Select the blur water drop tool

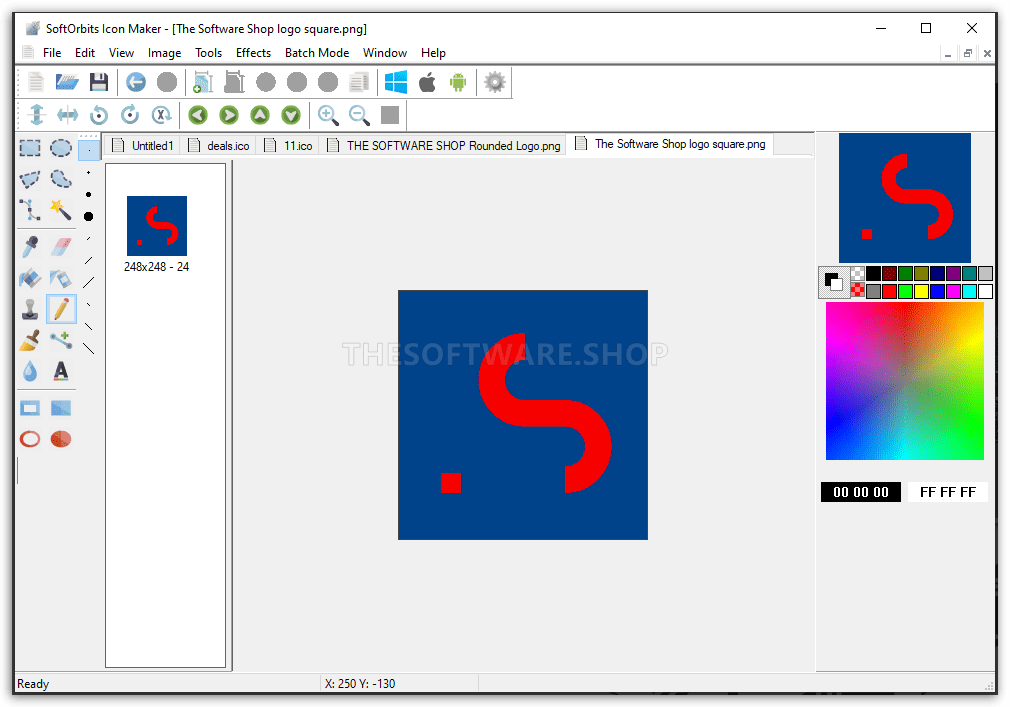30,371
